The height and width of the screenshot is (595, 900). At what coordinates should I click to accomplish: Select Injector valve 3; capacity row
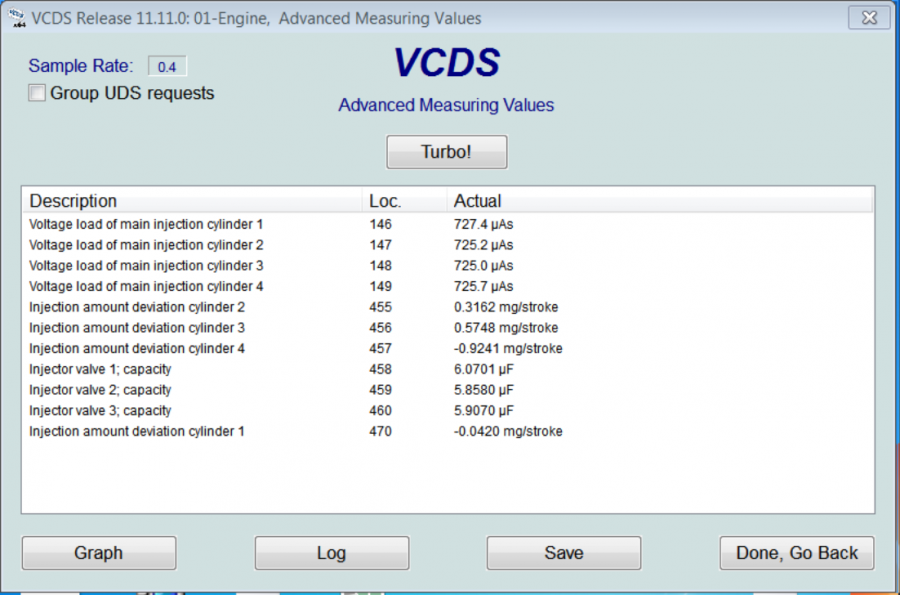tap(100, 411)
